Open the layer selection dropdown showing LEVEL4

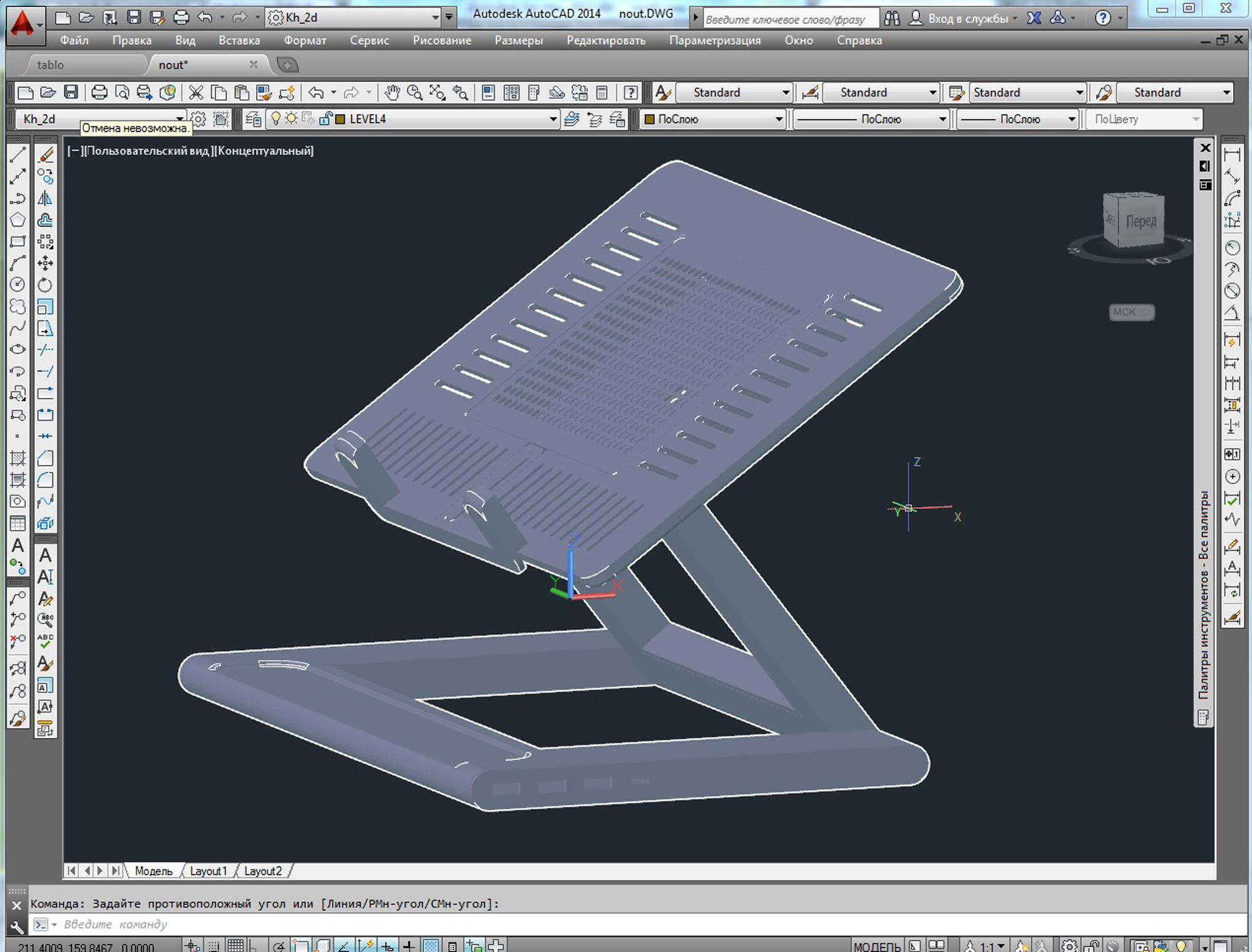coord(553,119)
